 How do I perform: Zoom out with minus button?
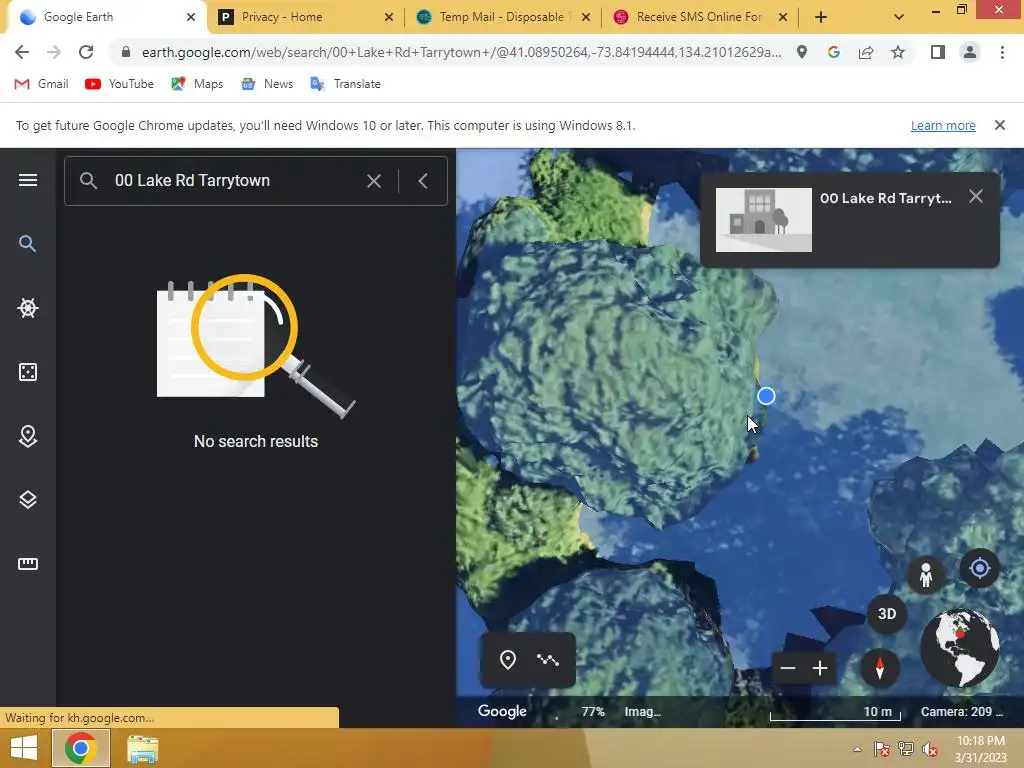(x=788, y=668)
